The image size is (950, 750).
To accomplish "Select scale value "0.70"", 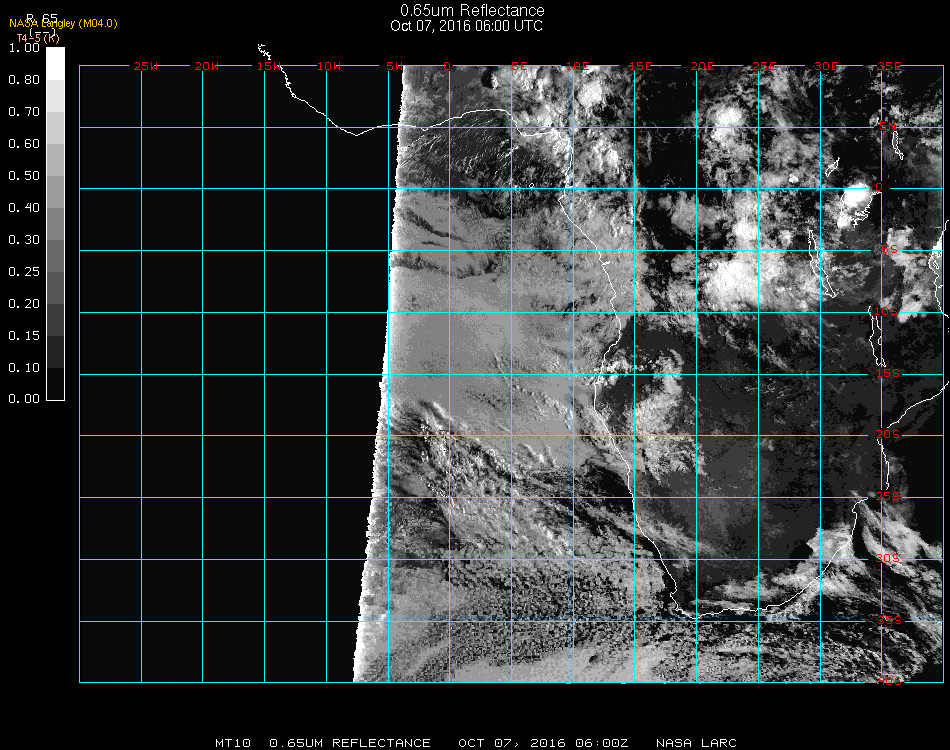I will point(24,111).
